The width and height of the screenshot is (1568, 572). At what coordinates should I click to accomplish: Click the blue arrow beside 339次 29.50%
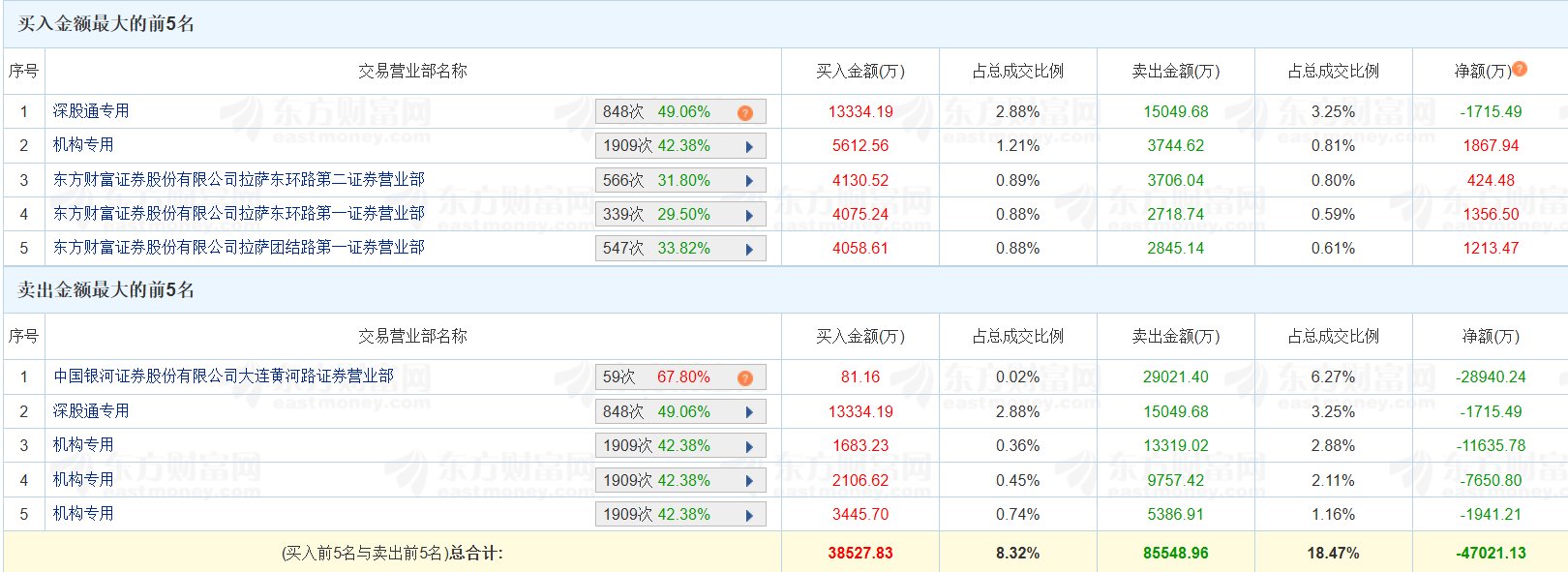pyautogui.click(x=749, y=215)
